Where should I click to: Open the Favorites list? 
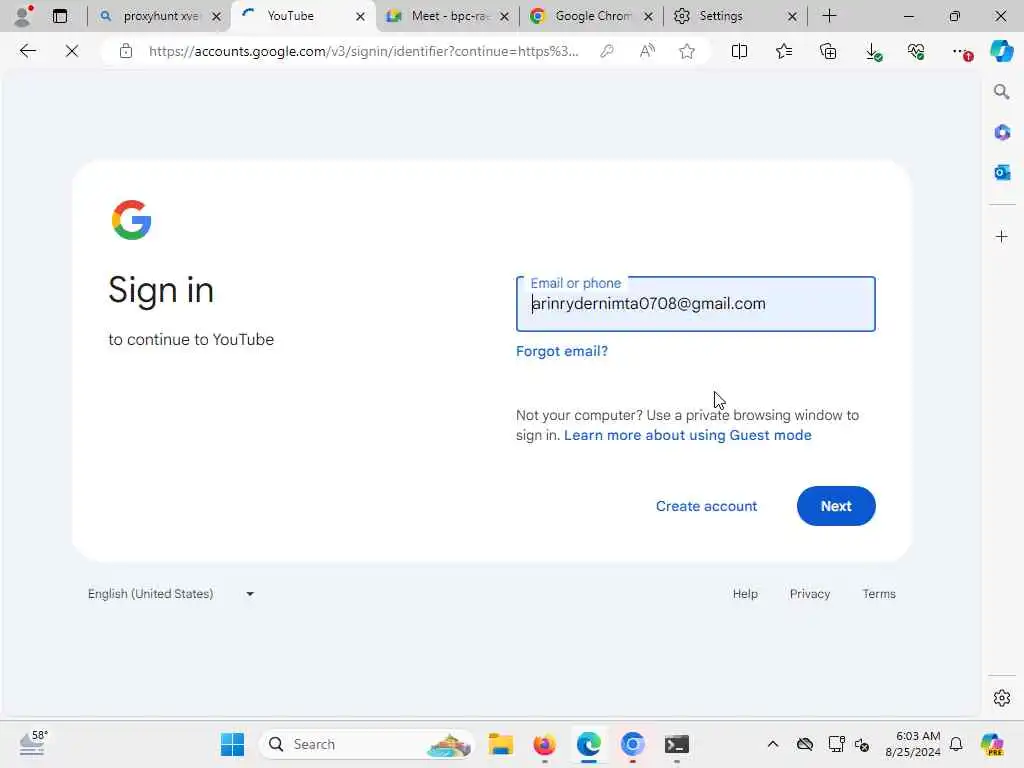click(784, 51)
